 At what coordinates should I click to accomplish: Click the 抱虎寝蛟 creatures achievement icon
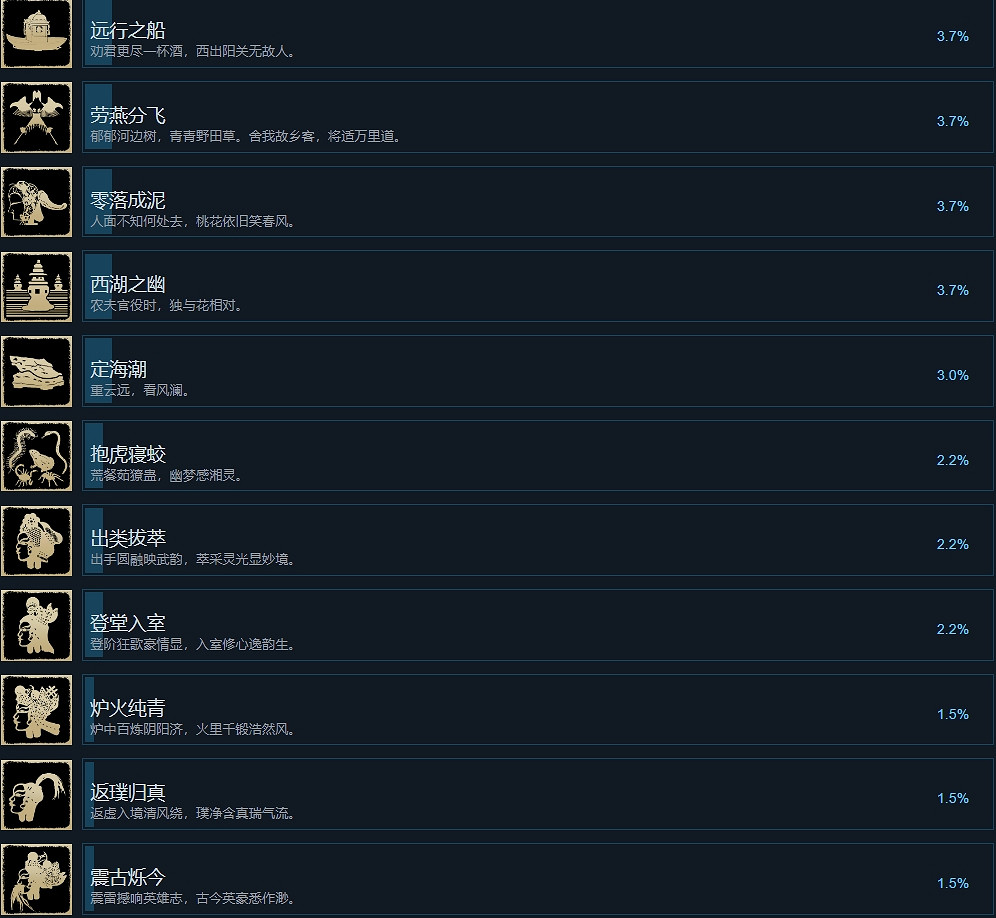[x=36, y=456]
